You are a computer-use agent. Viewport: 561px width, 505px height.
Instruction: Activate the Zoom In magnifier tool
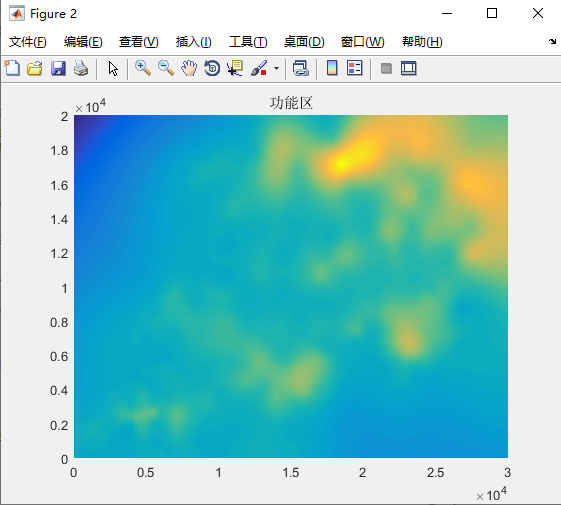pyautogui.click(x=143, y=68)
